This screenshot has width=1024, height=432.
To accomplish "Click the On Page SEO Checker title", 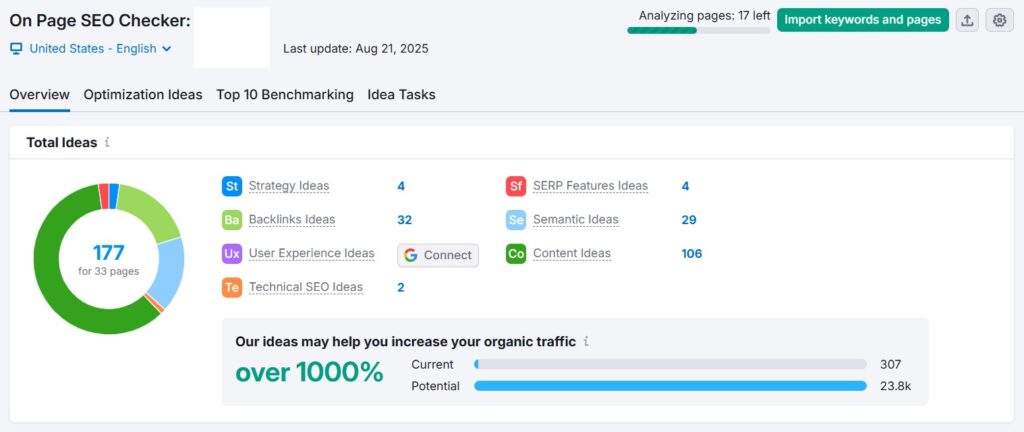I will click(x=100, y=20).
